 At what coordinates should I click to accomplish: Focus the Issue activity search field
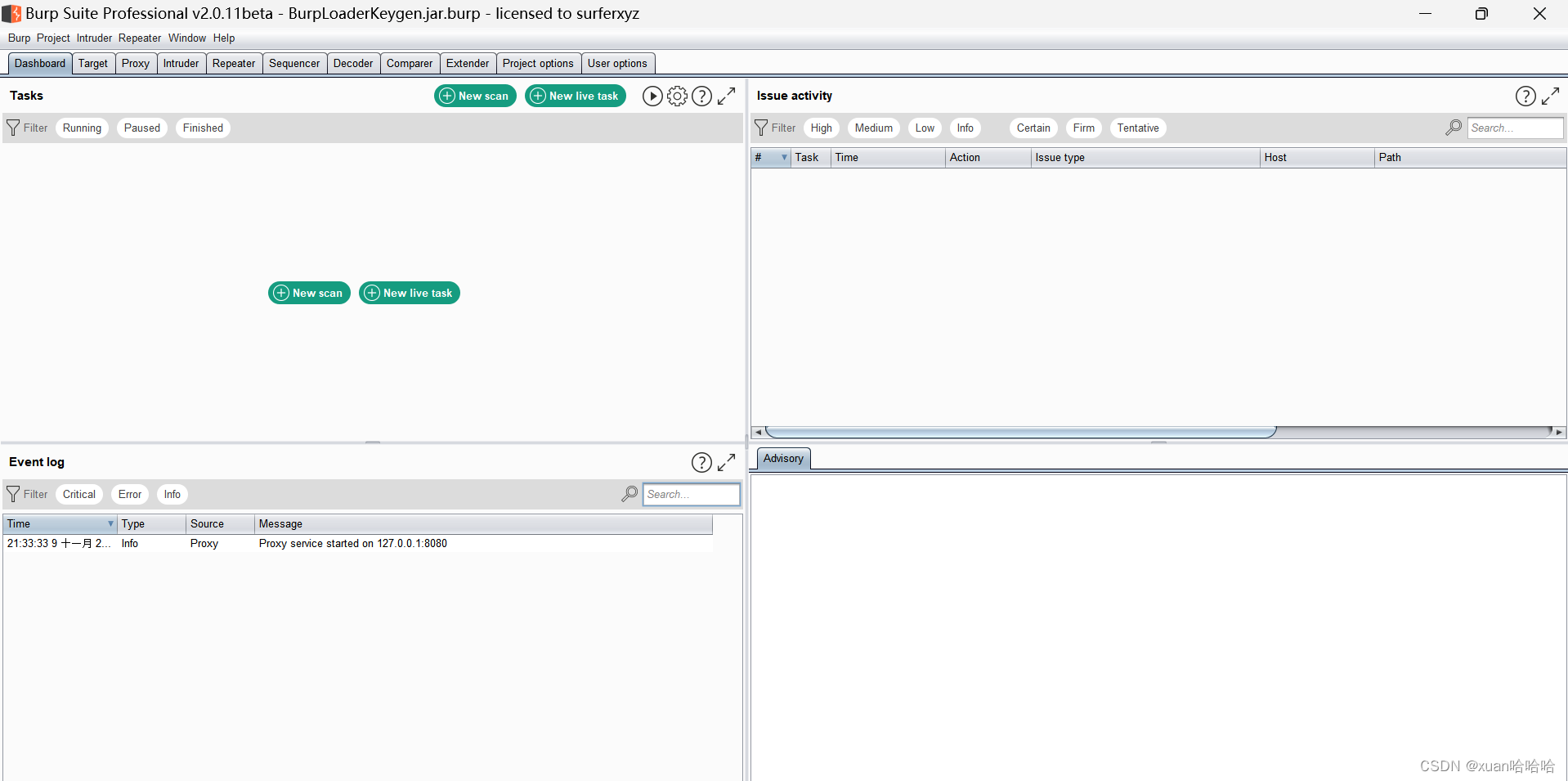tap(1516, 128)
